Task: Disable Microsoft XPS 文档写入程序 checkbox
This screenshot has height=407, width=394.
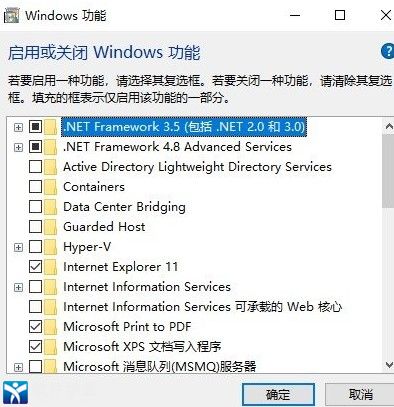Action: (x=35, y=347)
